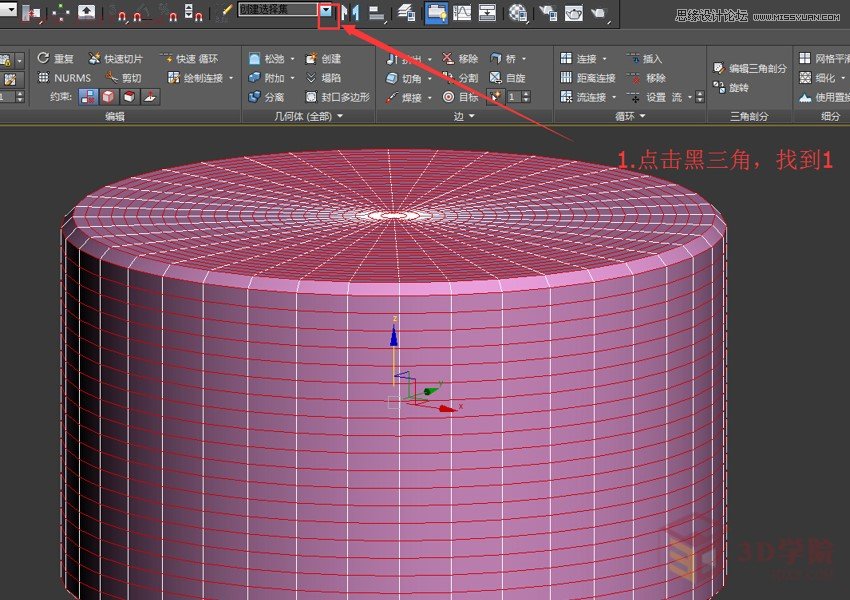Click the loop 移除 remove loop tool

pyautogui.click(x=646, y=78)
